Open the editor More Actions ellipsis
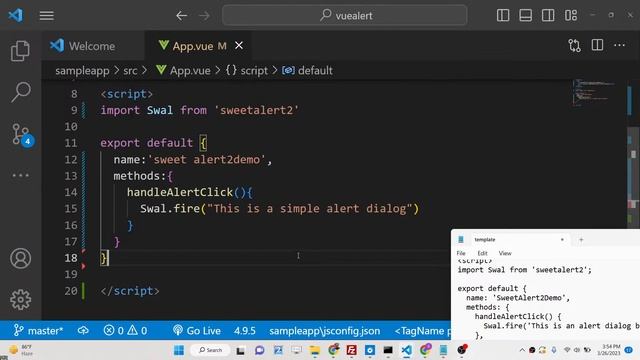 pos(620,45)
